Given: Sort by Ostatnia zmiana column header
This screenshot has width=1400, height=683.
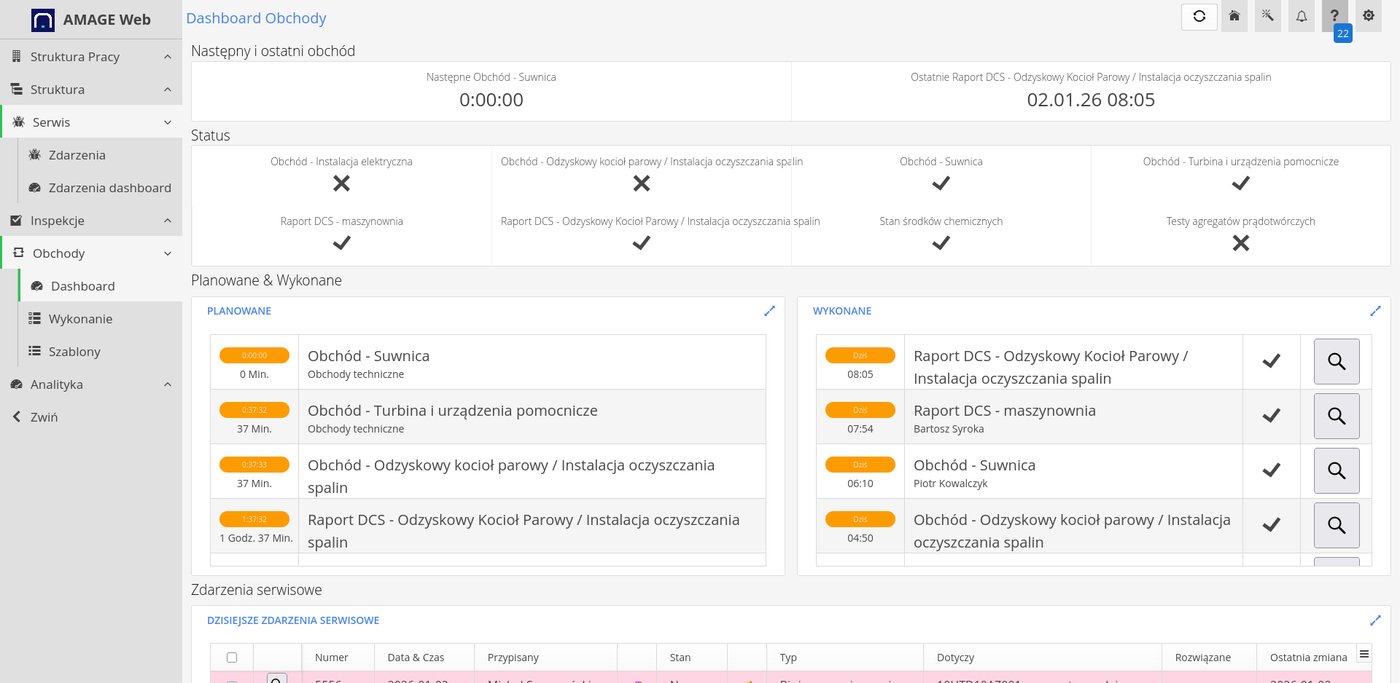Looking at the screenshot, I should [x=1309, y=657].
